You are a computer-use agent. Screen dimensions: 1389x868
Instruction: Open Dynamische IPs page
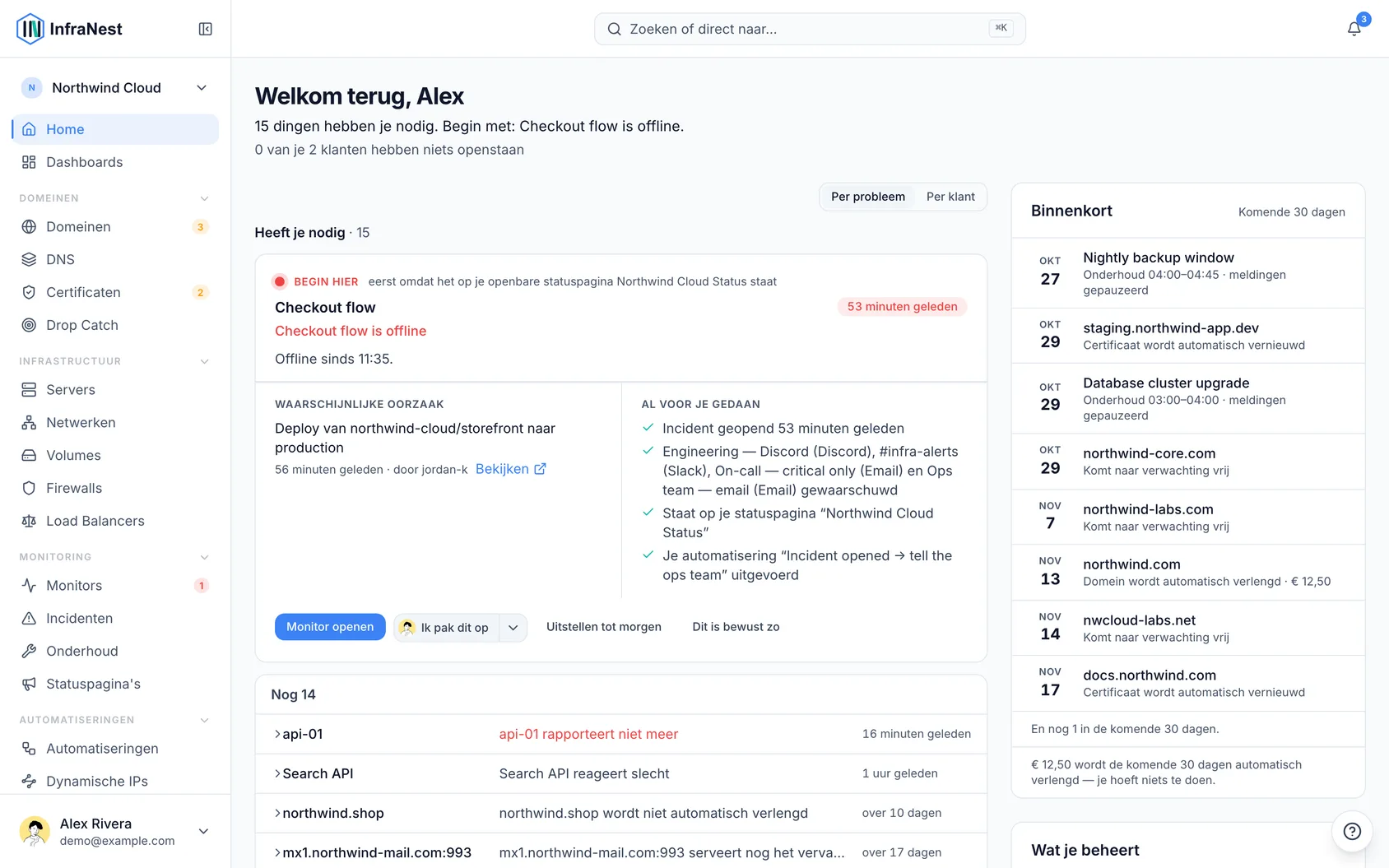tap(115, 781)
